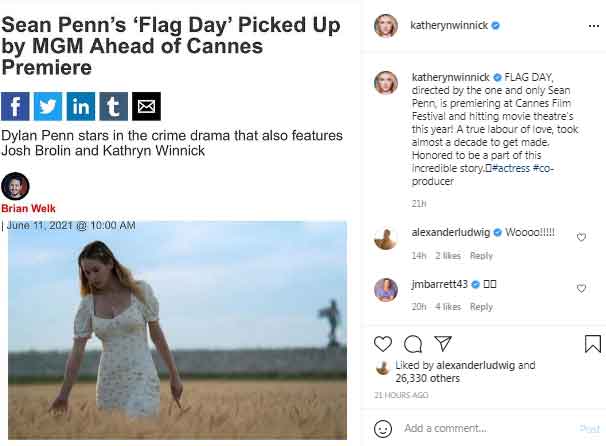
Task: Like jmbarrett43's comment heart
Action: tap(582, 288)
